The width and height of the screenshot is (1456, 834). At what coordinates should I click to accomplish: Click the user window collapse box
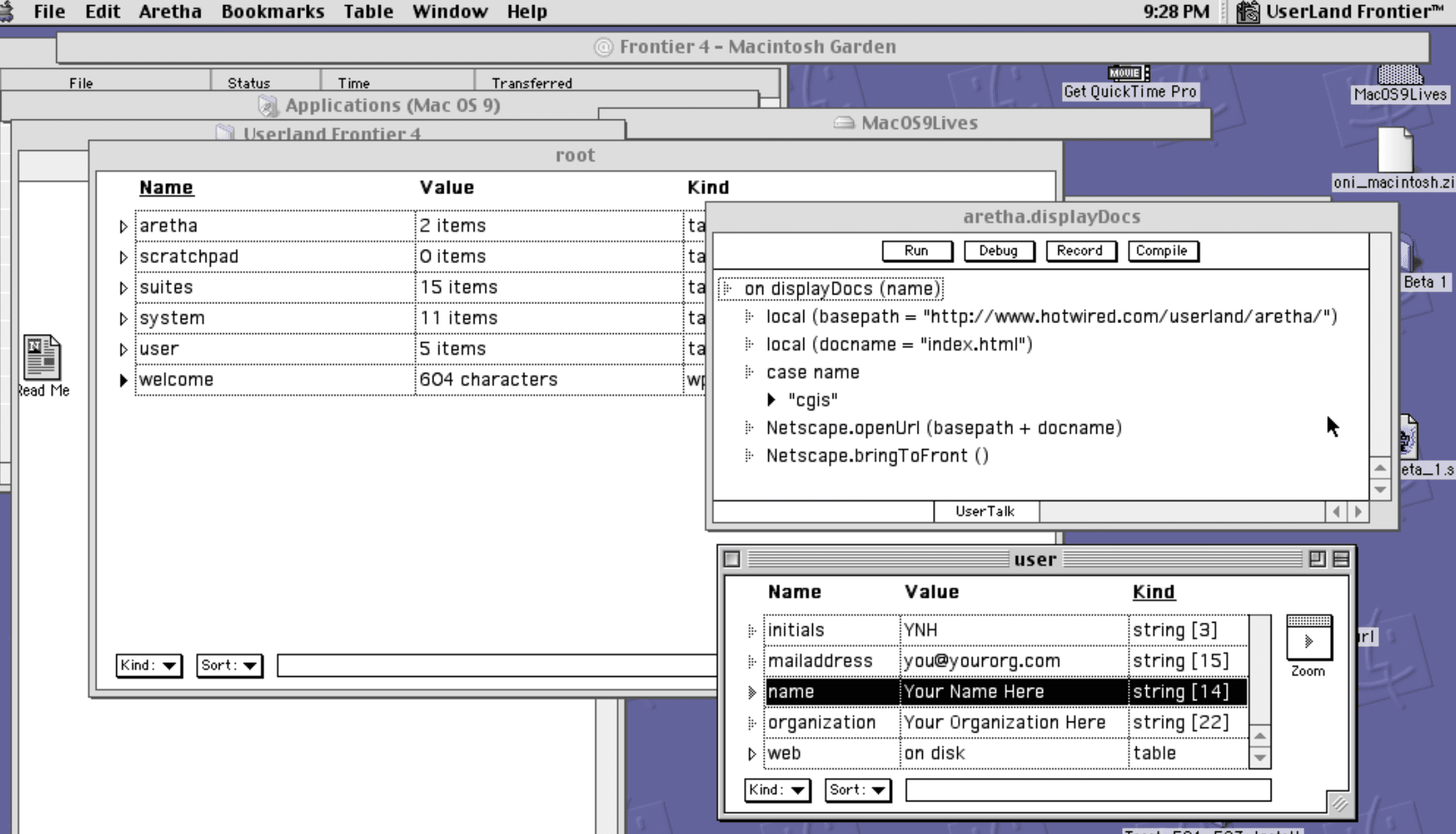1342,559
